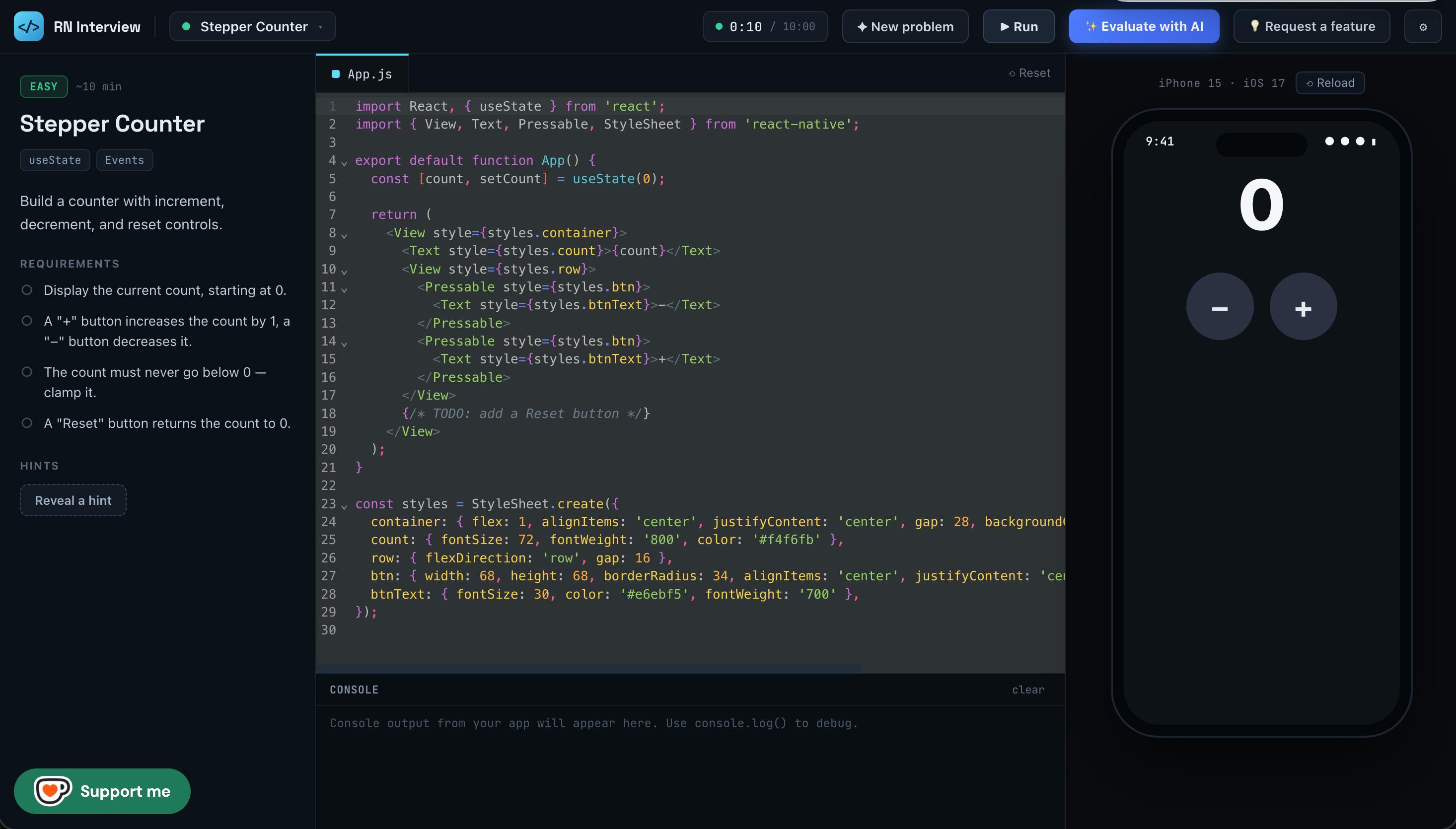The height and width of the screenshot is (829, 1456).
Task: Click the Support me button
Action: point(102,791)
